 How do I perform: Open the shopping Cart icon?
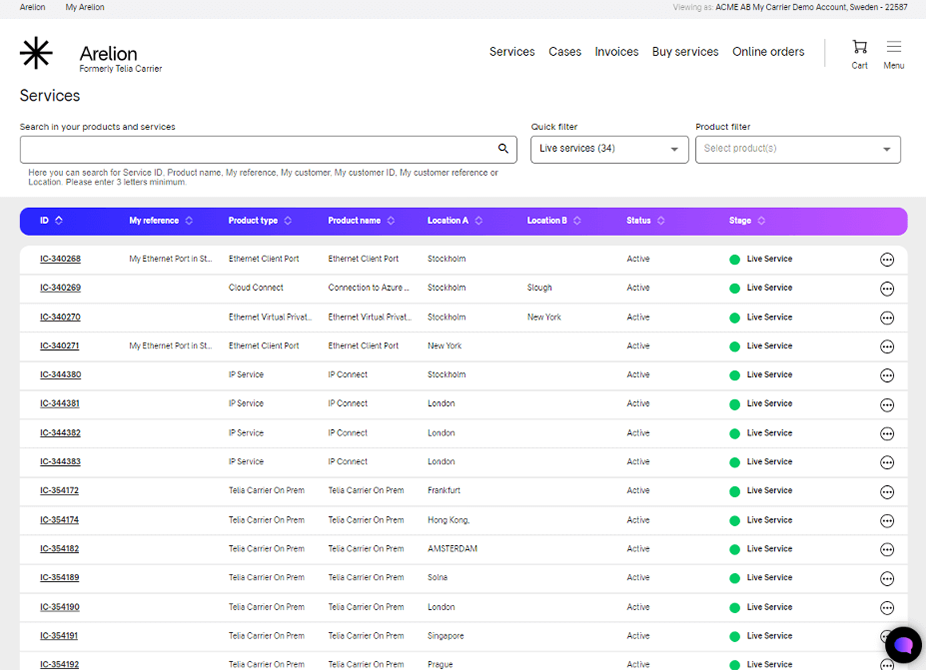(859, 54)
